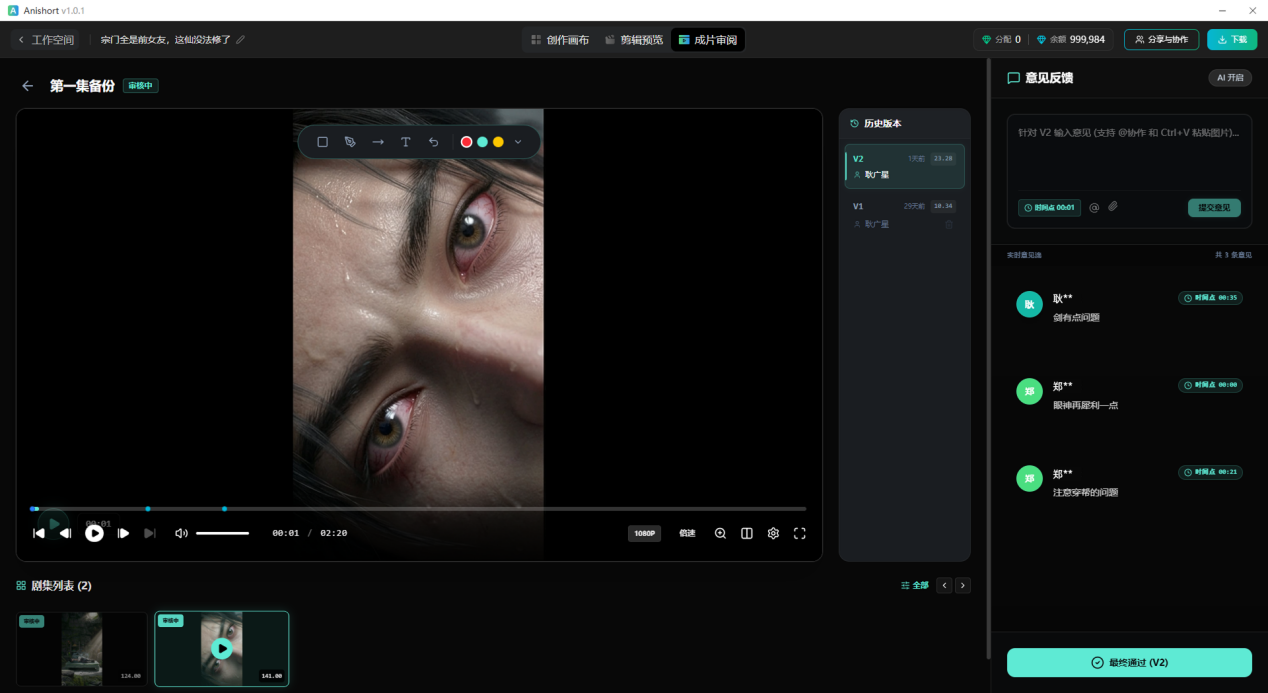Undo the last annotation
Image resolution: width=1268 pixels, height=693 pixels.
tap(433, 142)
